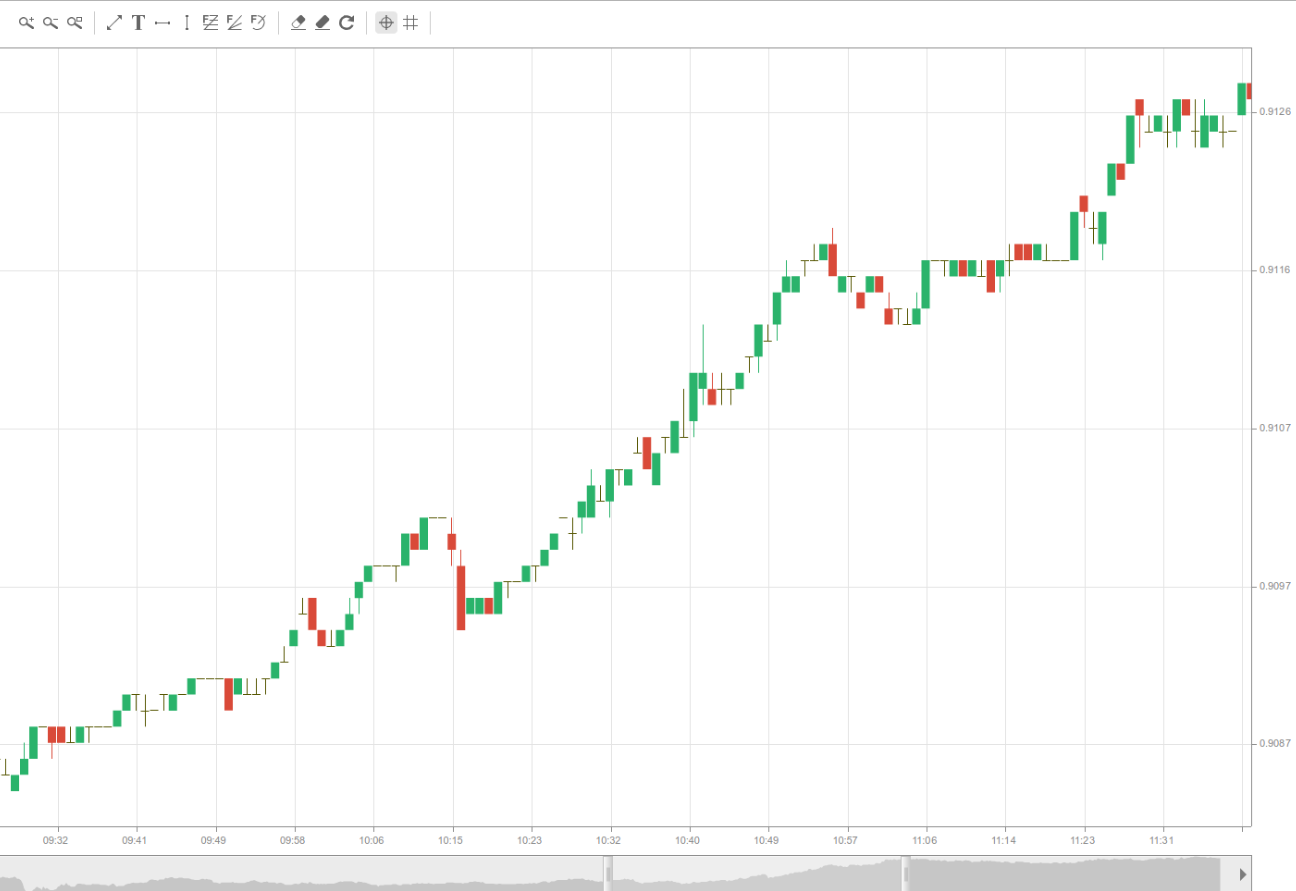Select the horizontal line drawing tool
The width and height of the screenshot is (1296, 891).
coord(162,22)
